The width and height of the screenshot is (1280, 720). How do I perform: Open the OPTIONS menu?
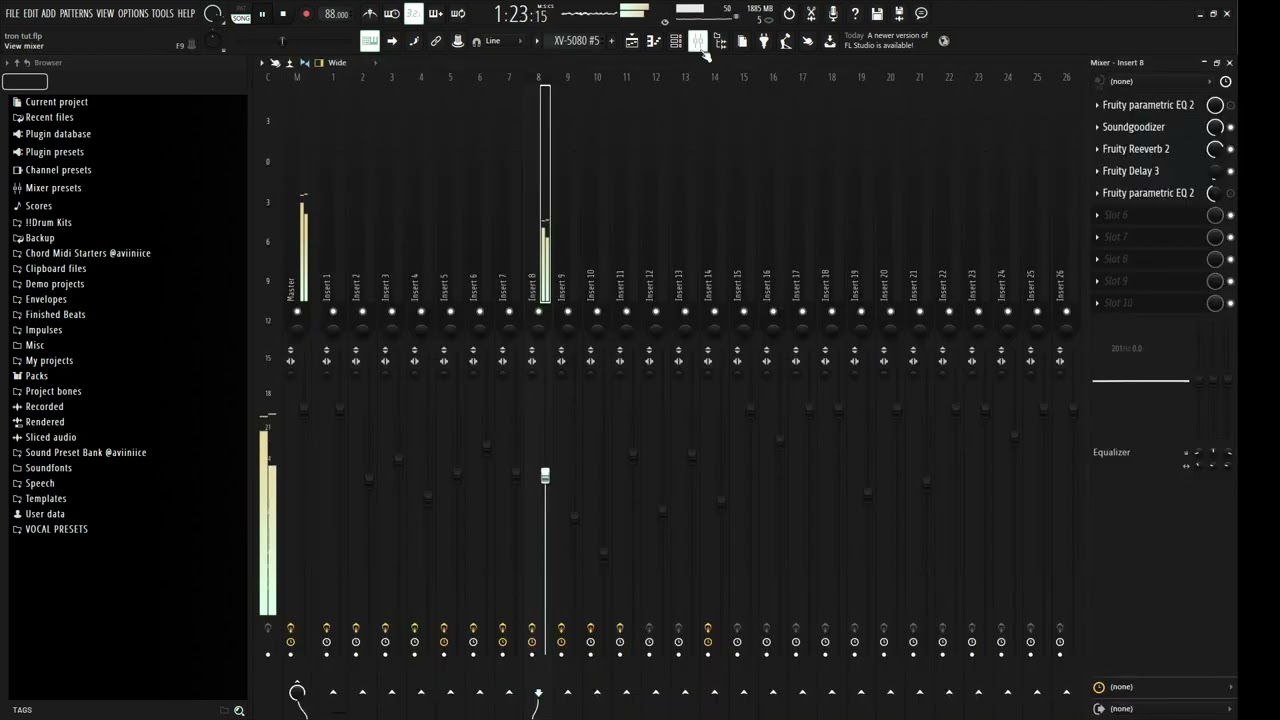[x=133, y=14]
